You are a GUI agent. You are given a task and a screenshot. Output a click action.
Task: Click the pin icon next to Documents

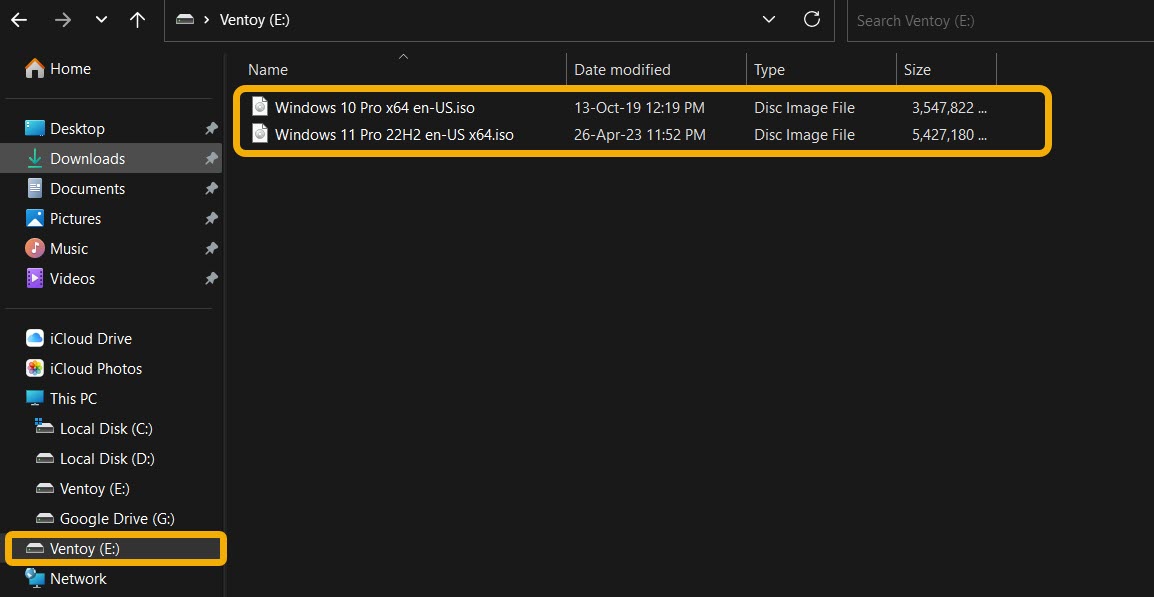[211, 188]
